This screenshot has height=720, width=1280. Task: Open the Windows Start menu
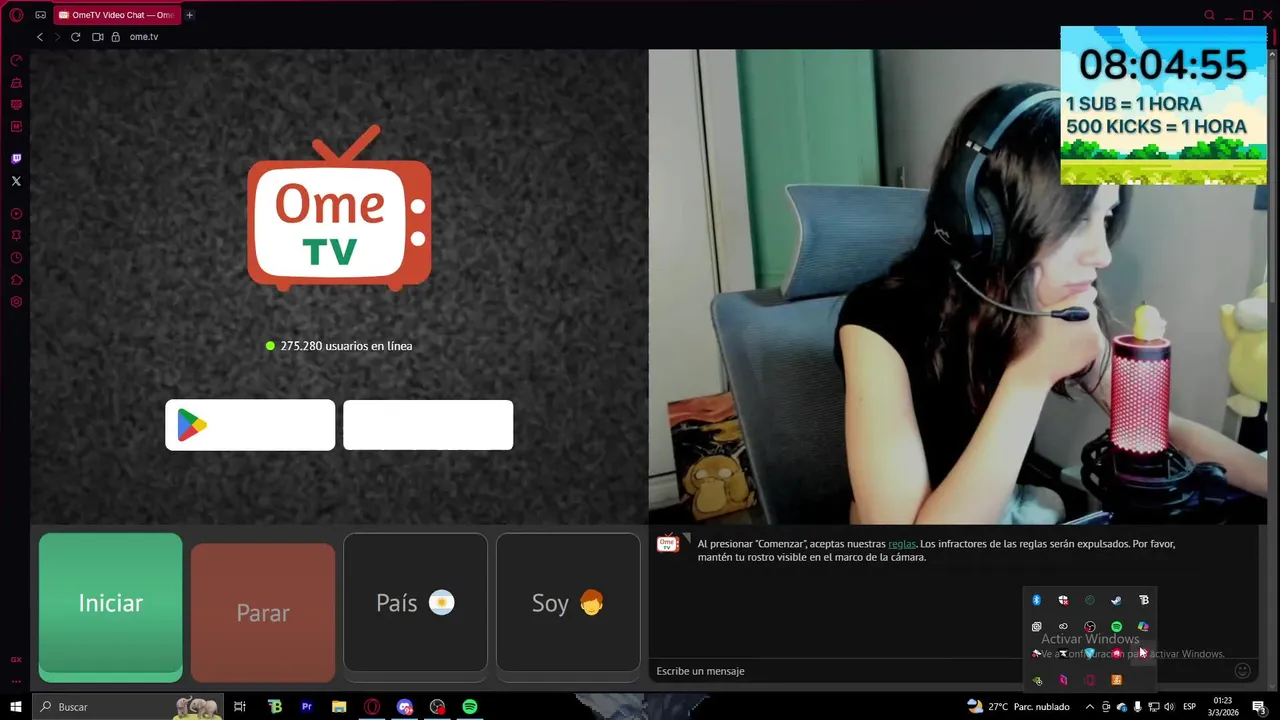[16, 707]
